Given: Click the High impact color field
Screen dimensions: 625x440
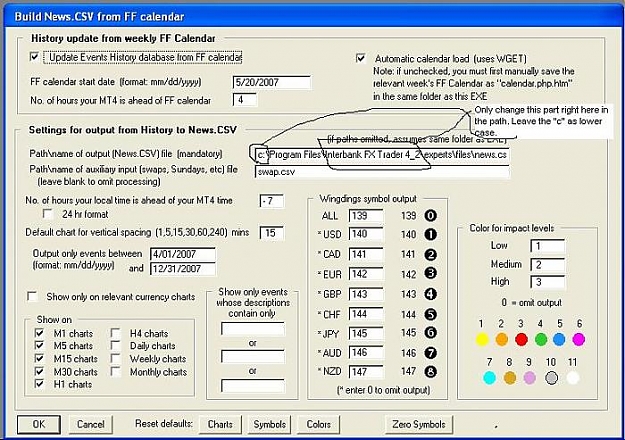Looking at the screenshot, I should click(x=548, y=282).
